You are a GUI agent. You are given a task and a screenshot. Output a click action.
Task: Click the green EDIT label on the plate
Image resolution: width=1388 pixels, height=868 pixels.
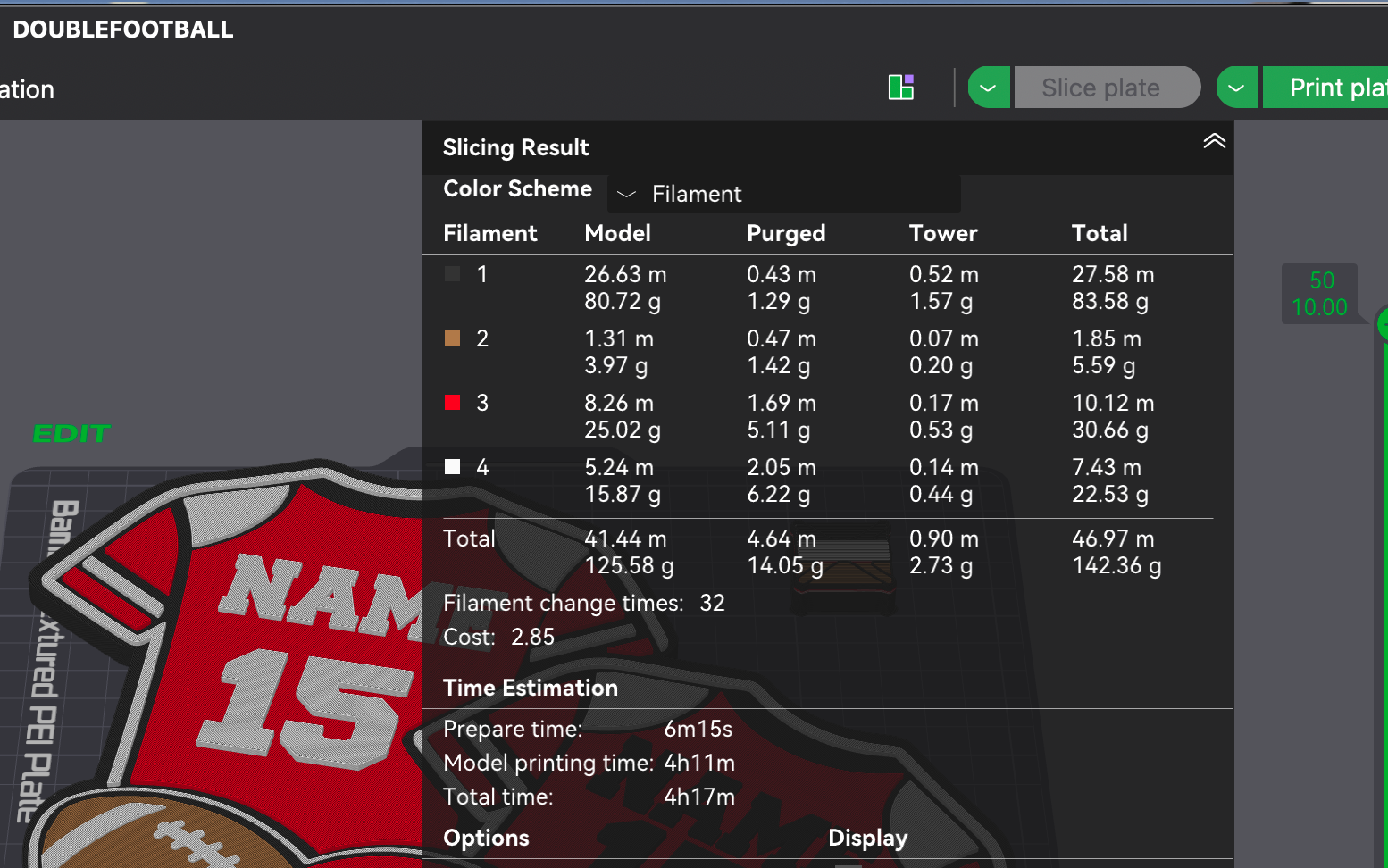pyautogui.click(x=71, y=434)
